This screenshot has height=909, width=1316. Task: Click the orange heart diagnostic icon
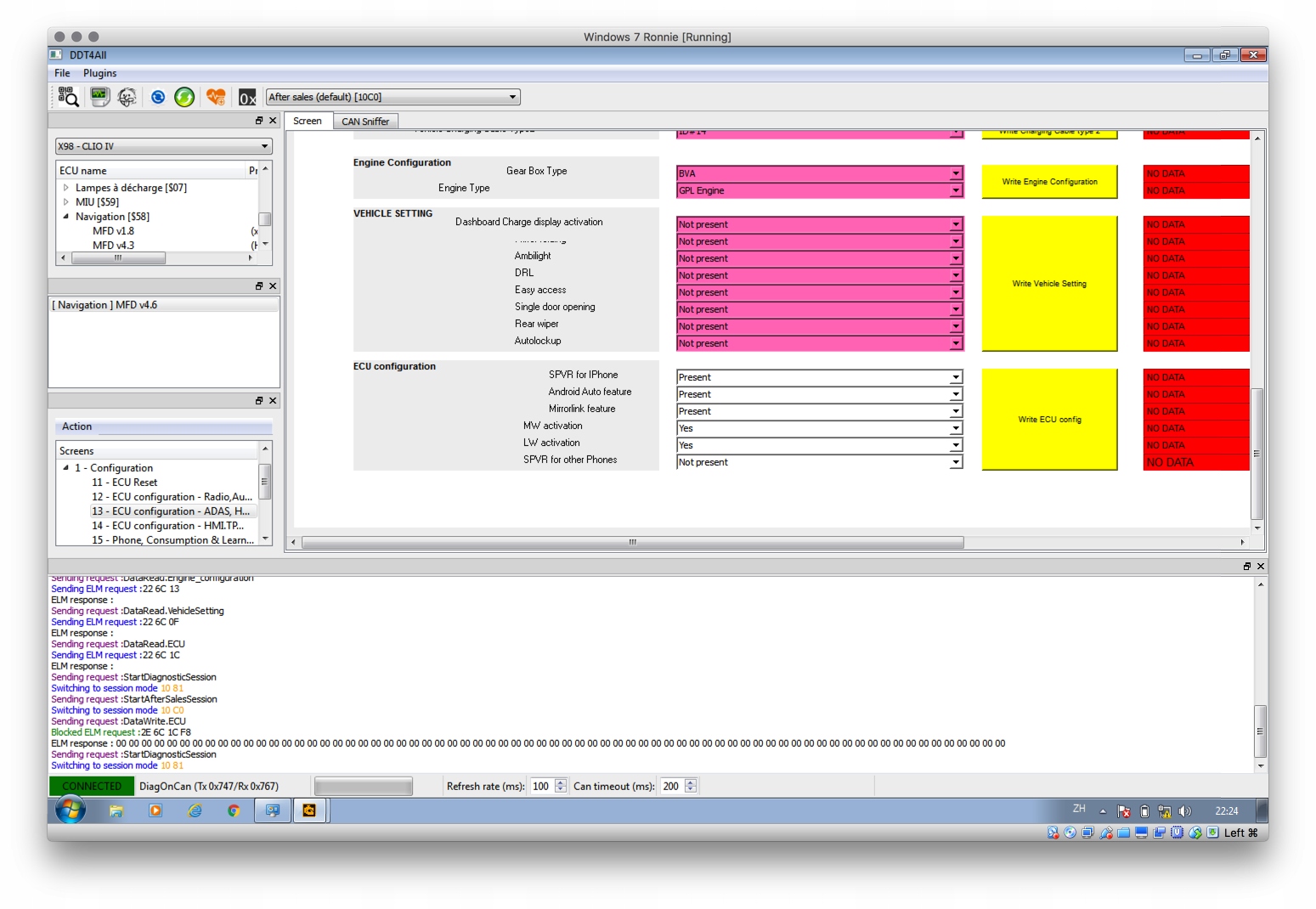(x=216, y=98)
